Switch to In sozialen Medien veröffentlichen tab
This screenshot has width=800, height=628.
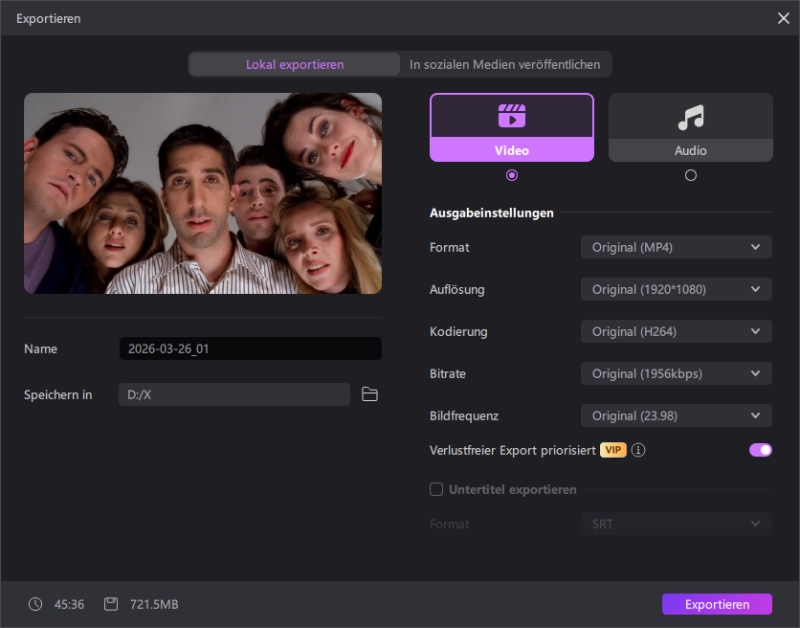(x=505, y=64)
